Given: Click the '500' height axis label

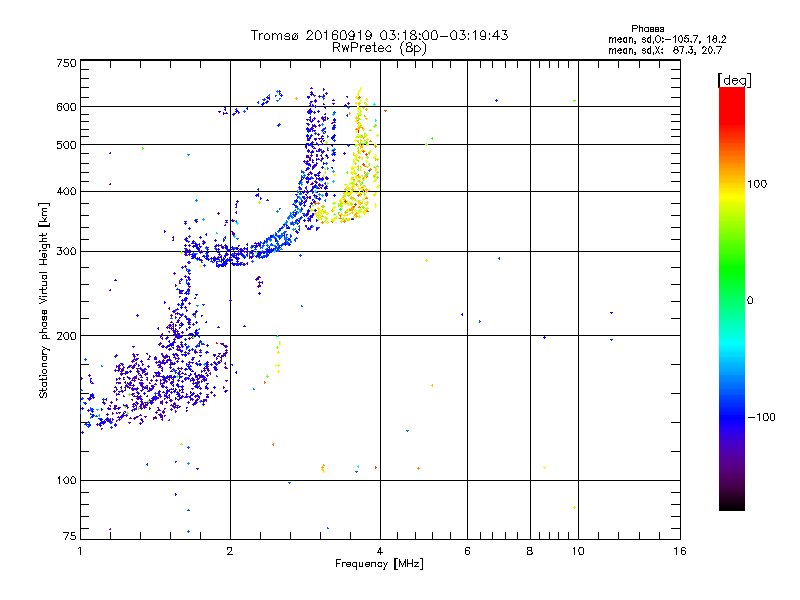Looking at the screenshot, I should pyautogui.click(x=66, y=145).
